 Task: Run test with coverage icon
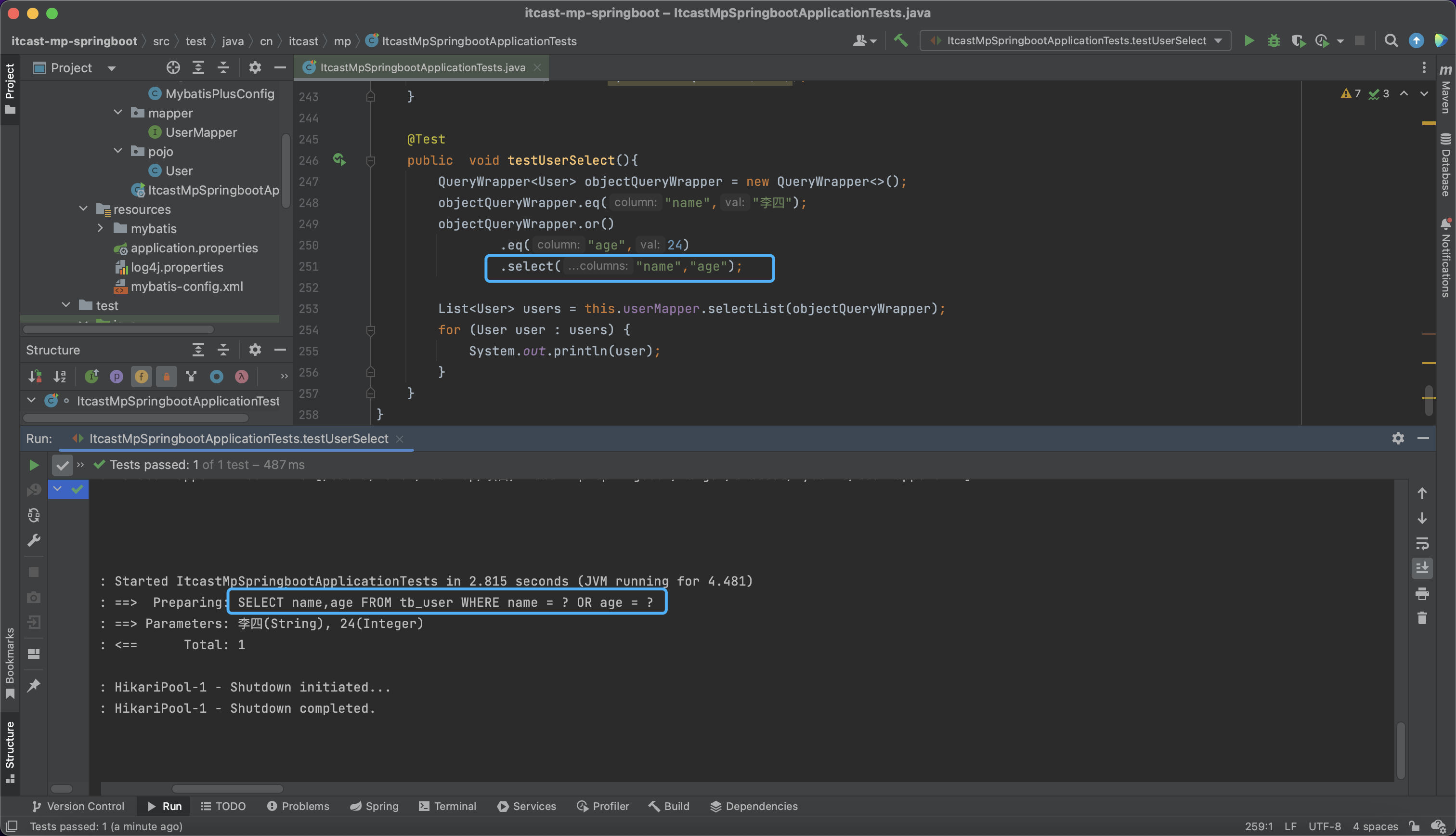pyautogui.click(x=1298, y=41)
